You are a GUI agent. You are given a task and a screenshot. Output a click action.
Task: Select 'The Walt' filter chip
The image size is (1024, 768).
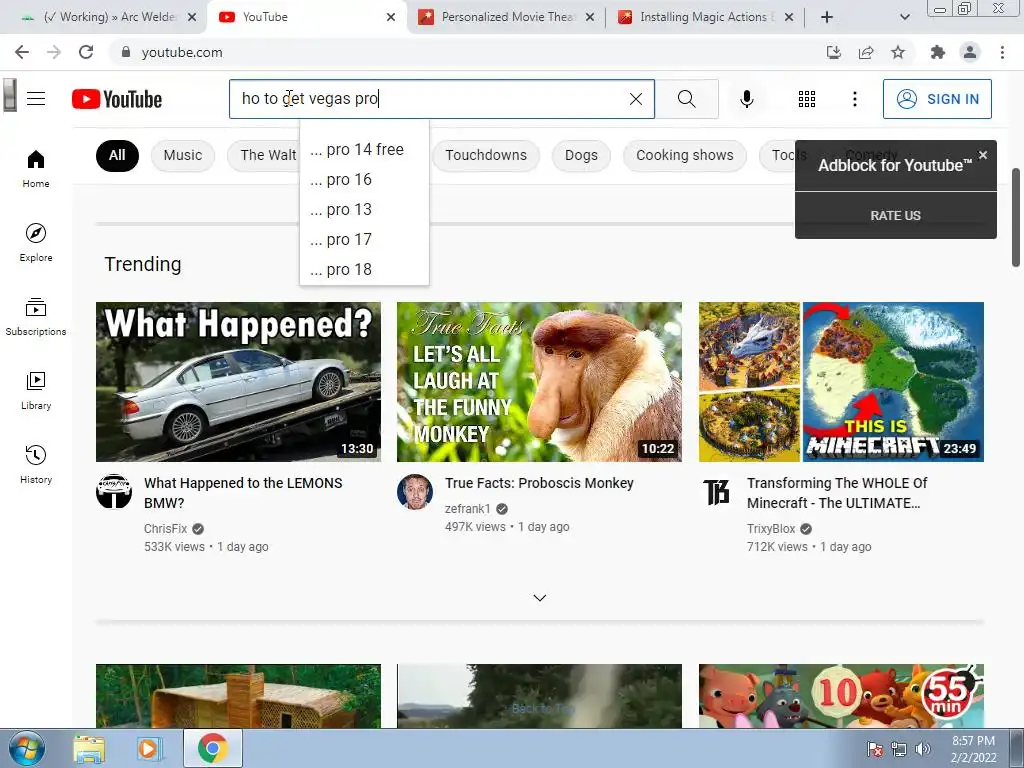tap(264, 155)
